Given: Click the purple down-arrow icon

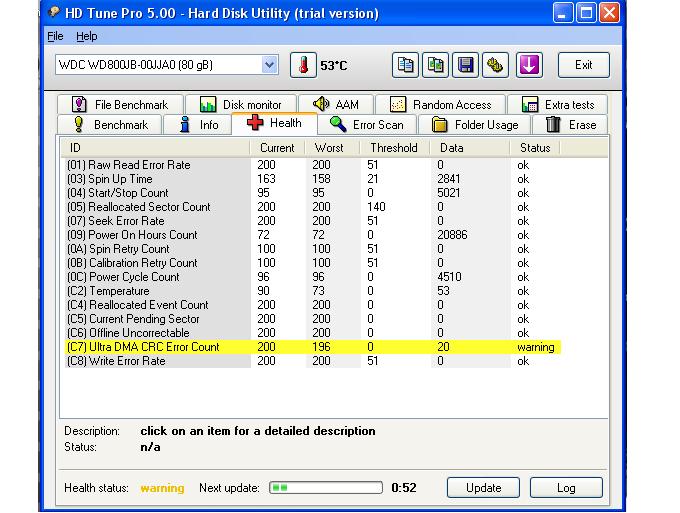Looking at the screenshot, I should click(529, 65).
